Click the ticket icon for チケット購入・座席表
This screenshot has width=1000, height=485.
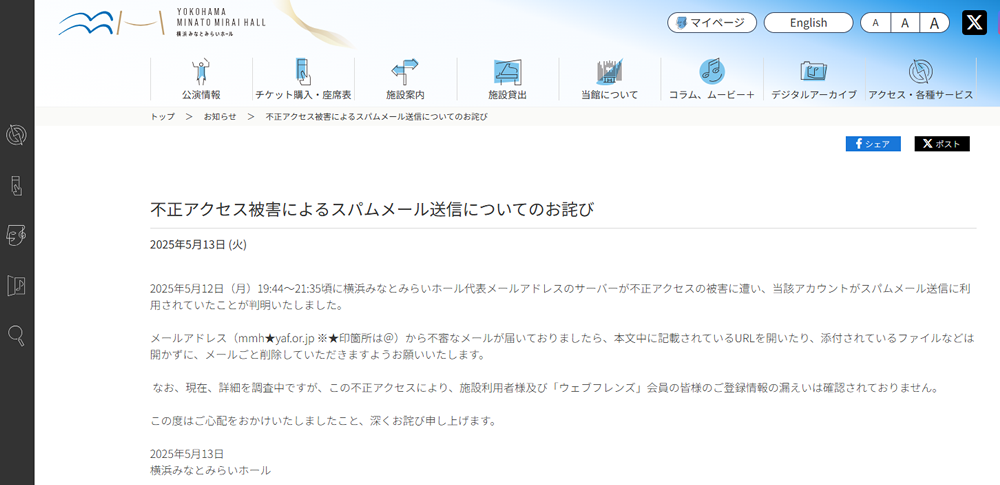(303, 72)
